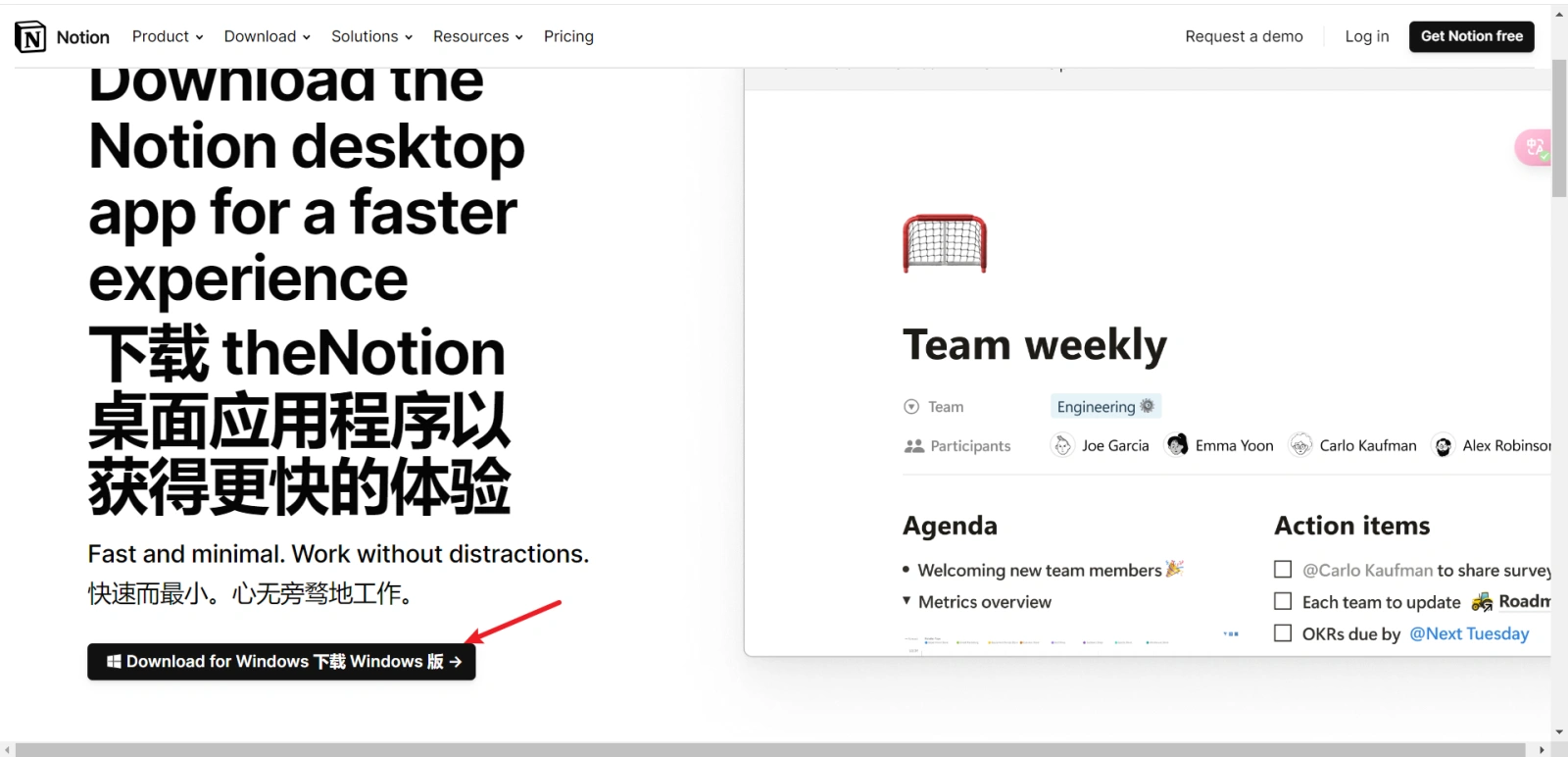1568x757 pixels.
Task: Click the hockey goal net page icon
Action: (945, 243)
